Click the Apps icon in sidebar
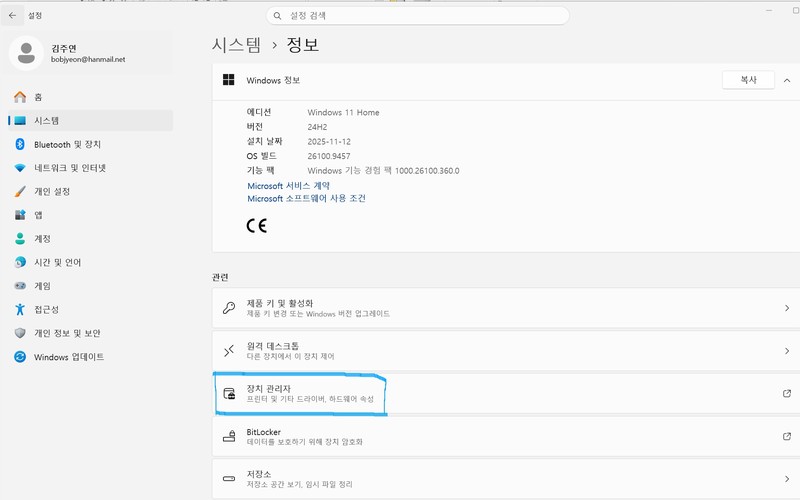 [20, 215]
